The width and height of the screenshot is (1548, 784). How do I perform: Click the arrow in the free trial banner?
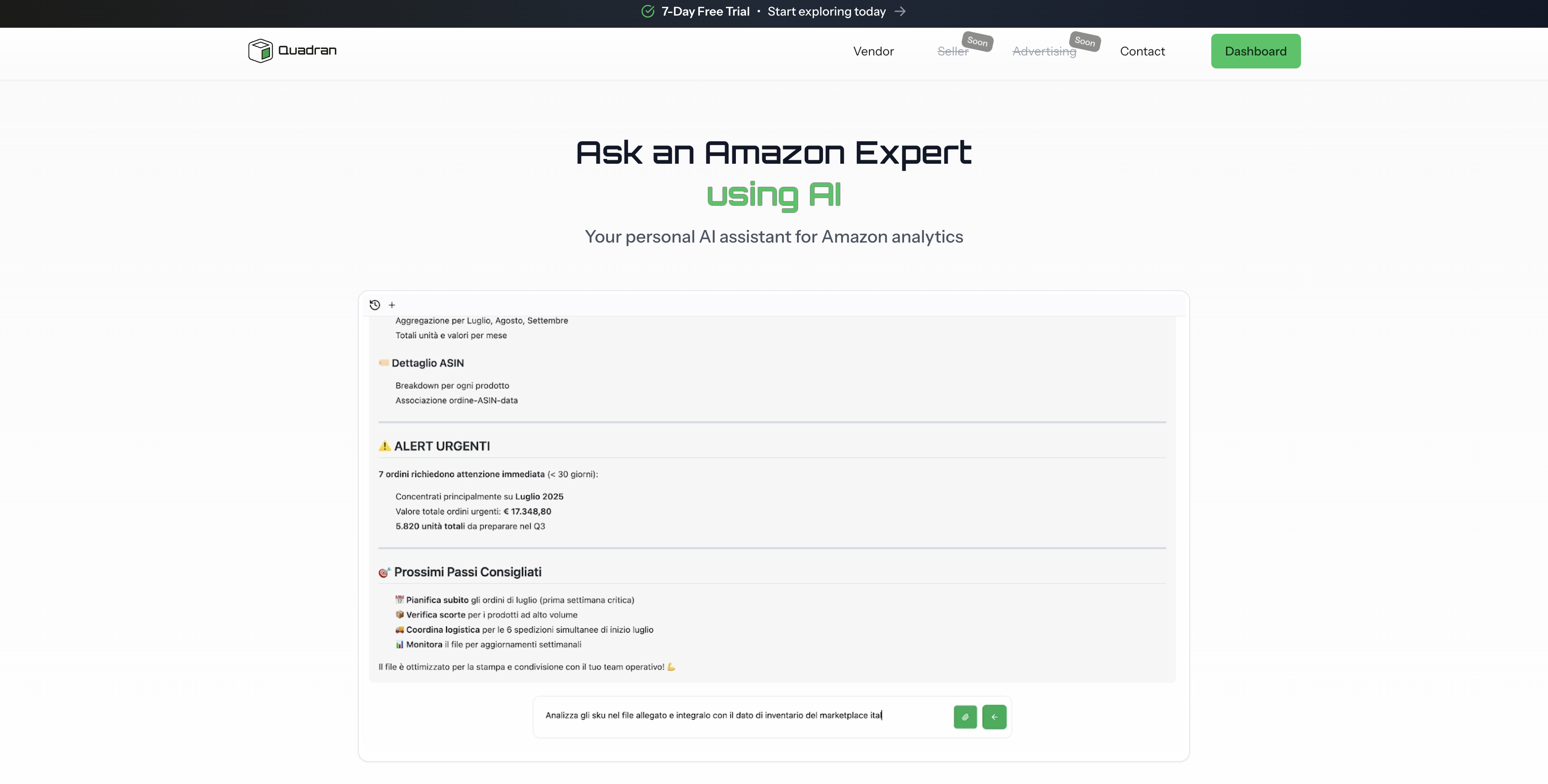(900, 11)
